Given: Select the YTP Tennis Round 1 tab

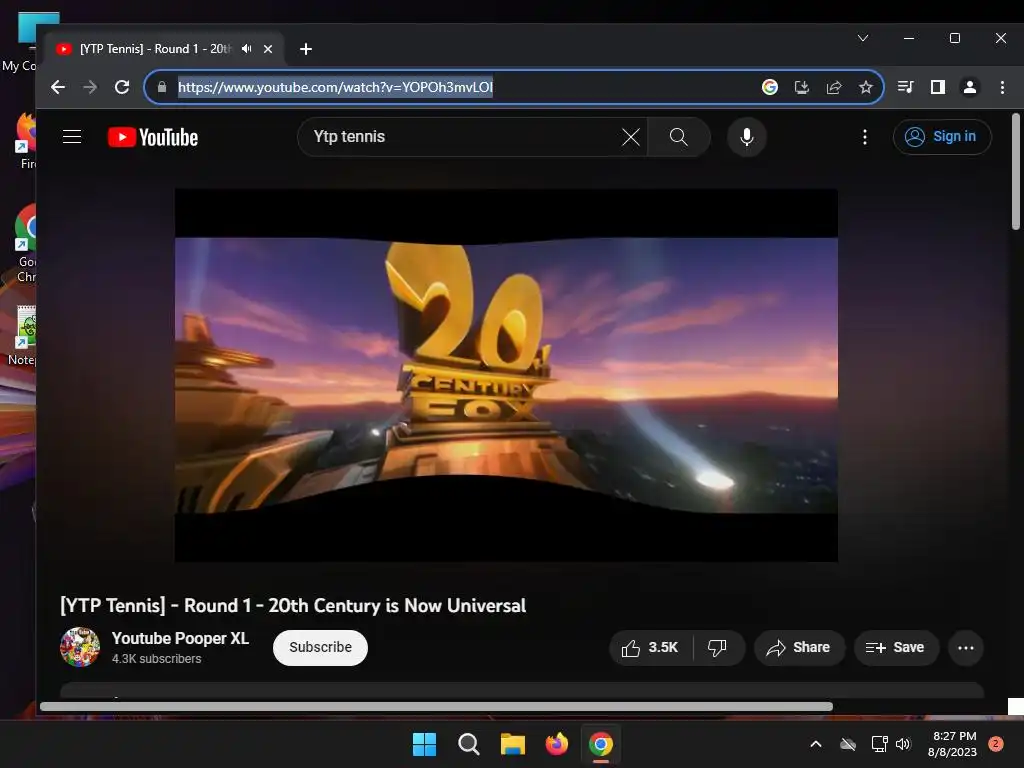Looking at the screenshot, I should 155,49.
